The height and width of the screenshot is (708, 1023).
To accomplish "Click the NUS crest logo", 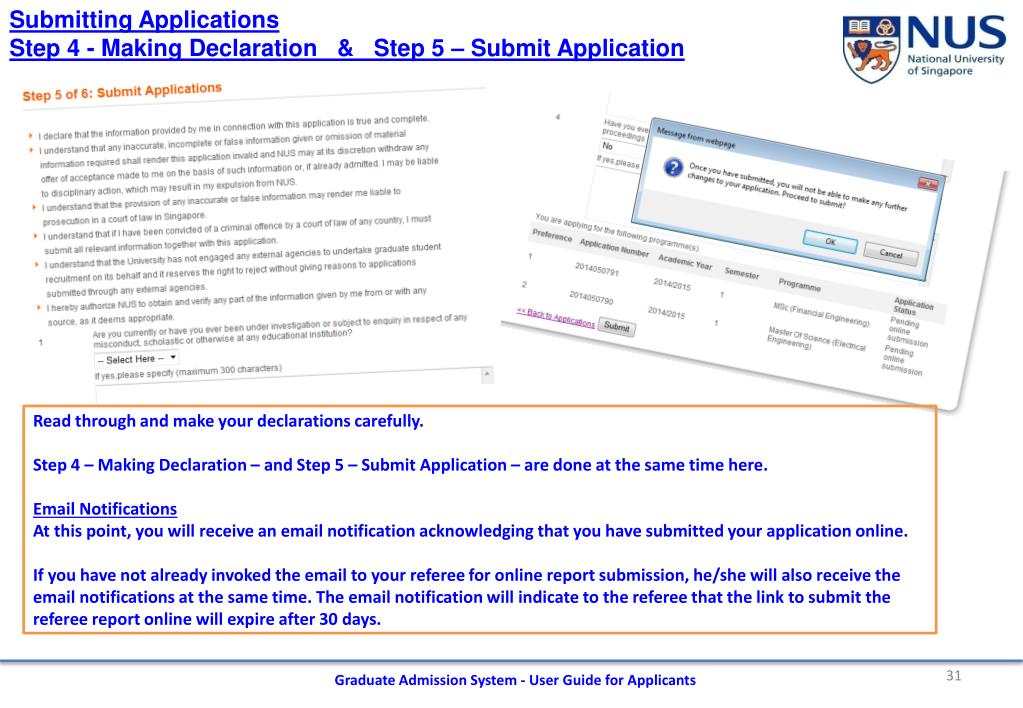I will pyautogui.click(x=870, y=50).
